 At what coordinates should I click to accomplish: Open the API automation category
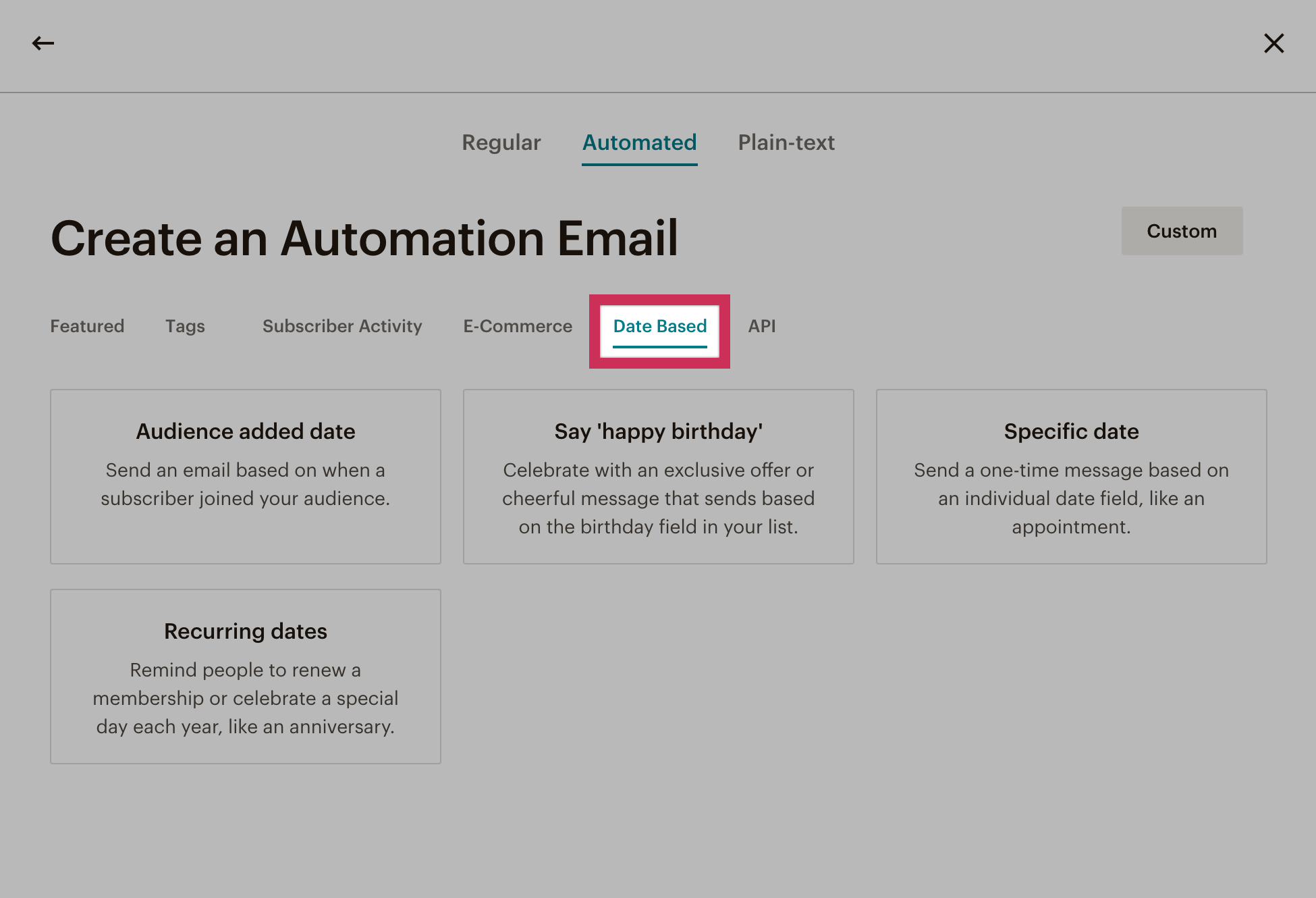(x=761, y=326)
